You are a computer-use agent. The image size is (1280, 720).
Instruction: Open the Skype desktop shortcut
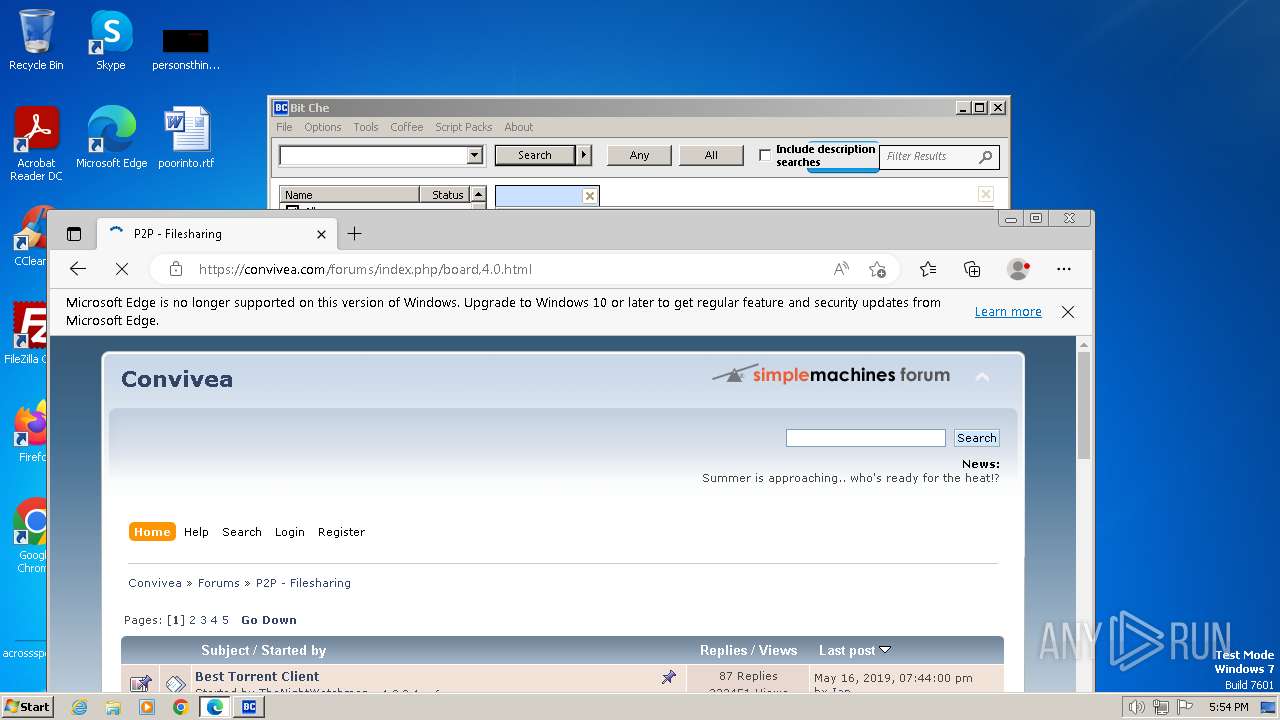coord(110,40)
